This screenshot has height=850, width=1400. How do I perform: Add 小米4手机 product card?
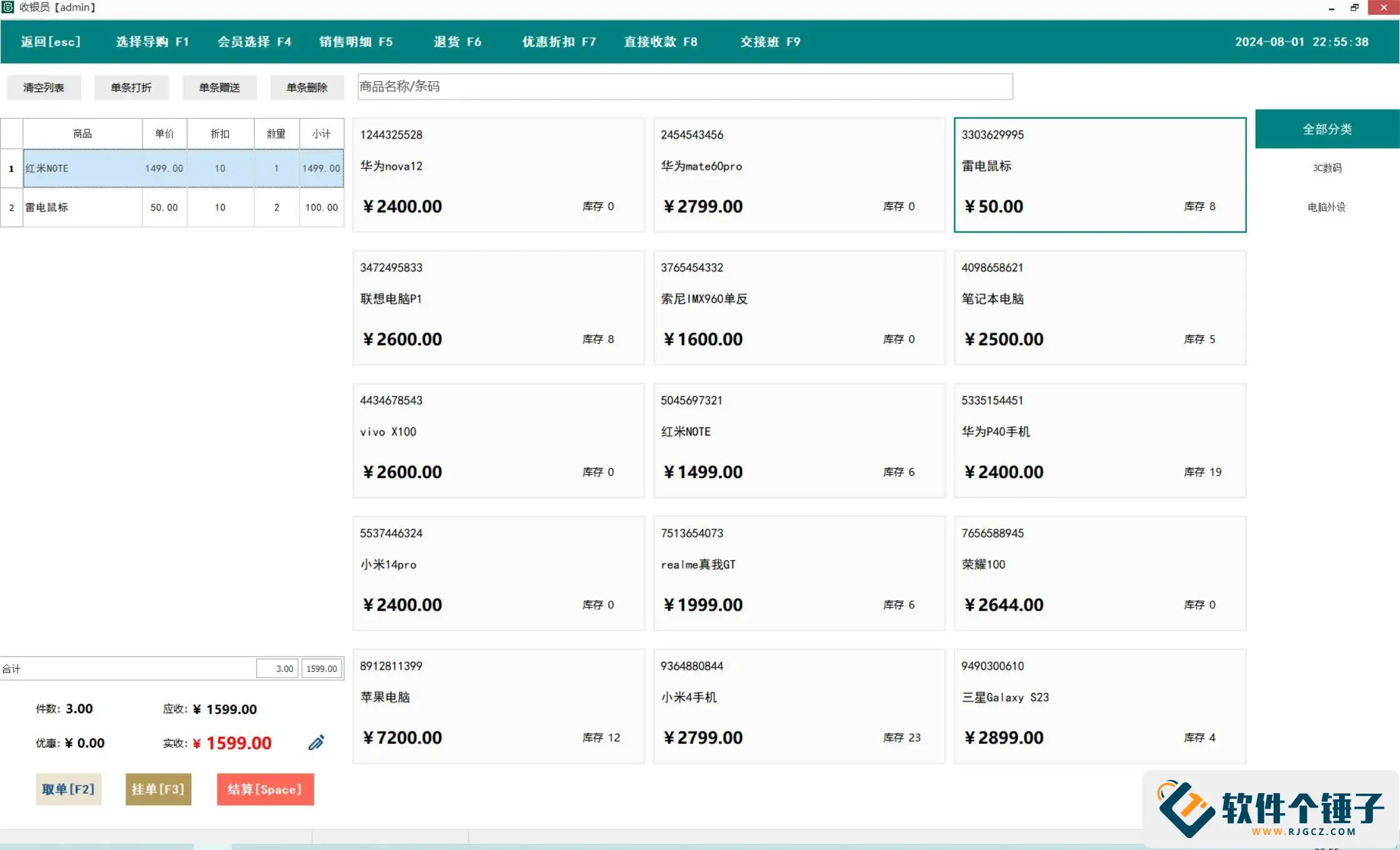click(x=799, y=706)
